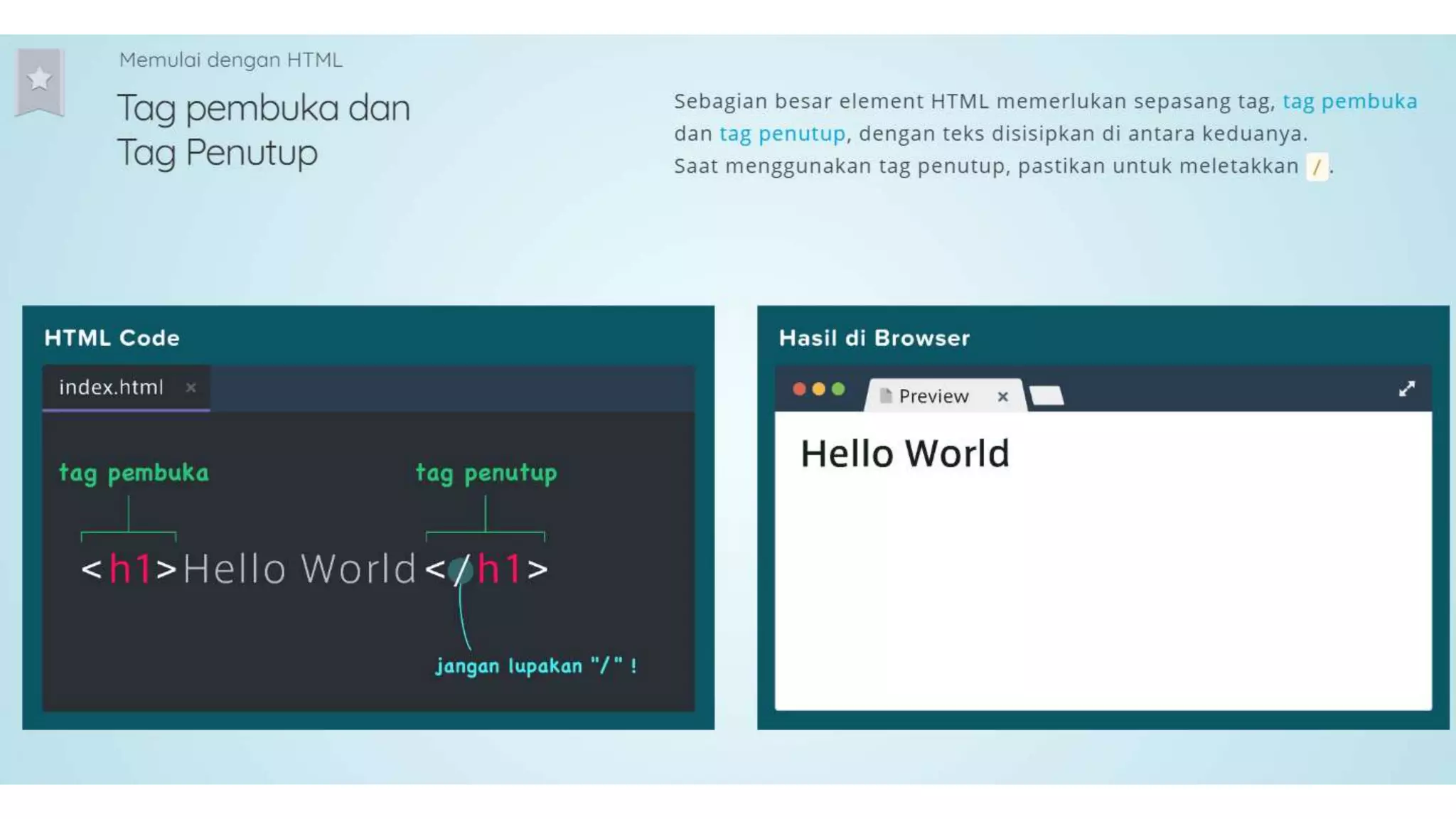Click the highlighted slash code badge
The height and width of the screenshot is (819, 1456).
1317,167
